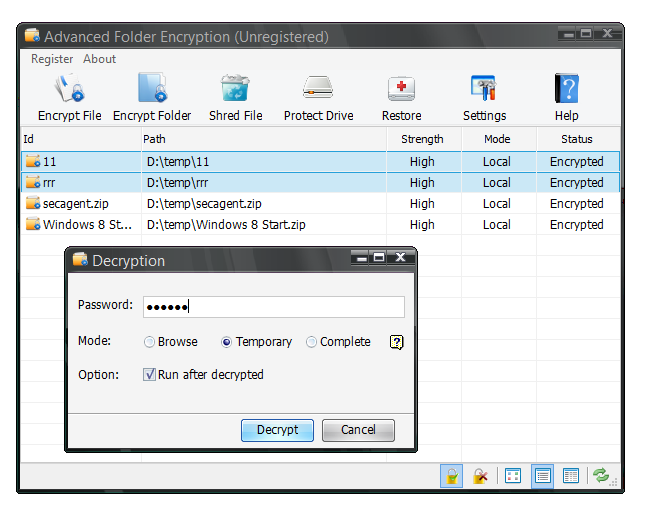Select path D:\temp\secagent.zip

tap(204, 204)
